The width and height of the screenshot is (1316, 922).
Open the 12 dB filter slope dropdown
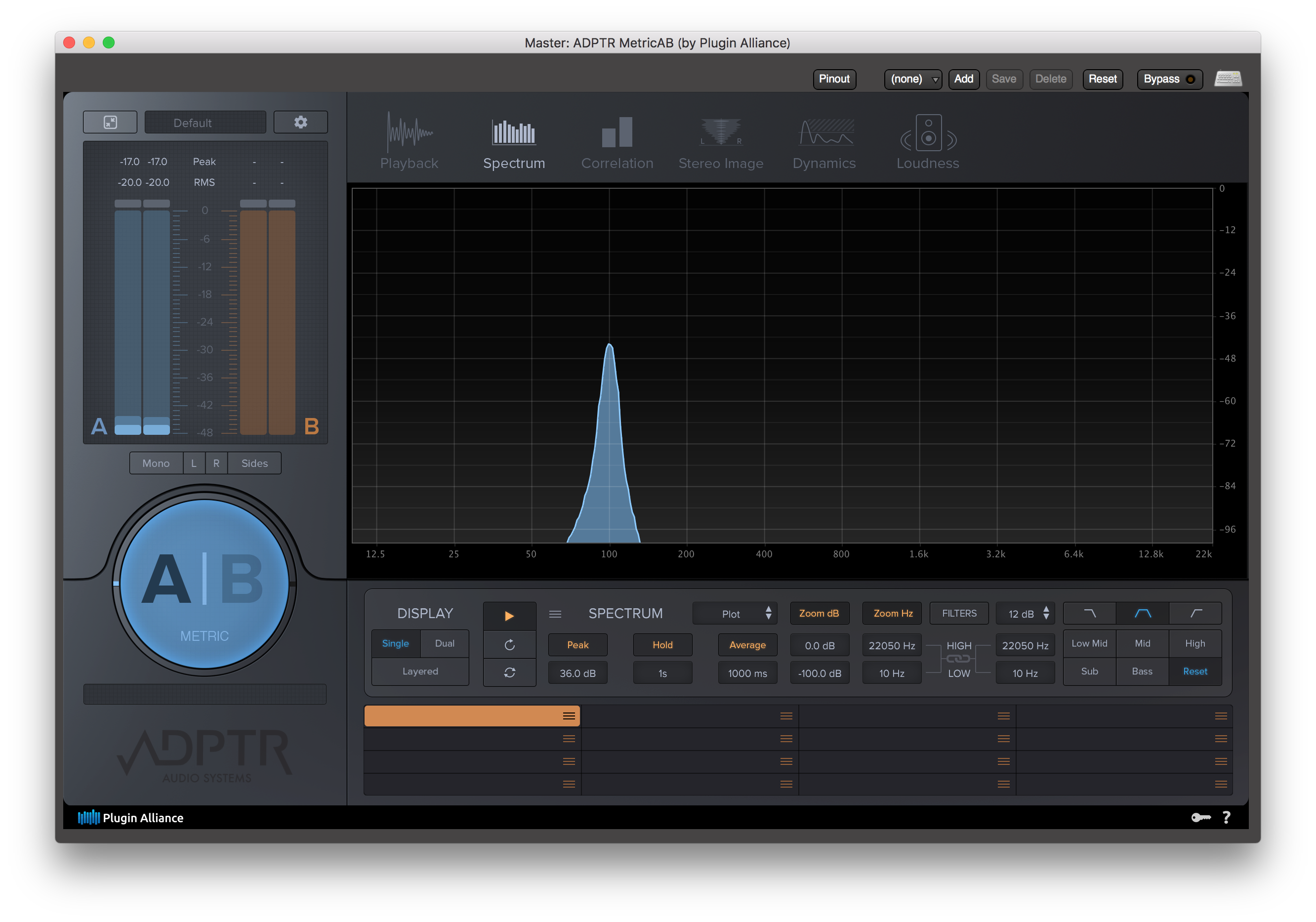[1026, 614]
